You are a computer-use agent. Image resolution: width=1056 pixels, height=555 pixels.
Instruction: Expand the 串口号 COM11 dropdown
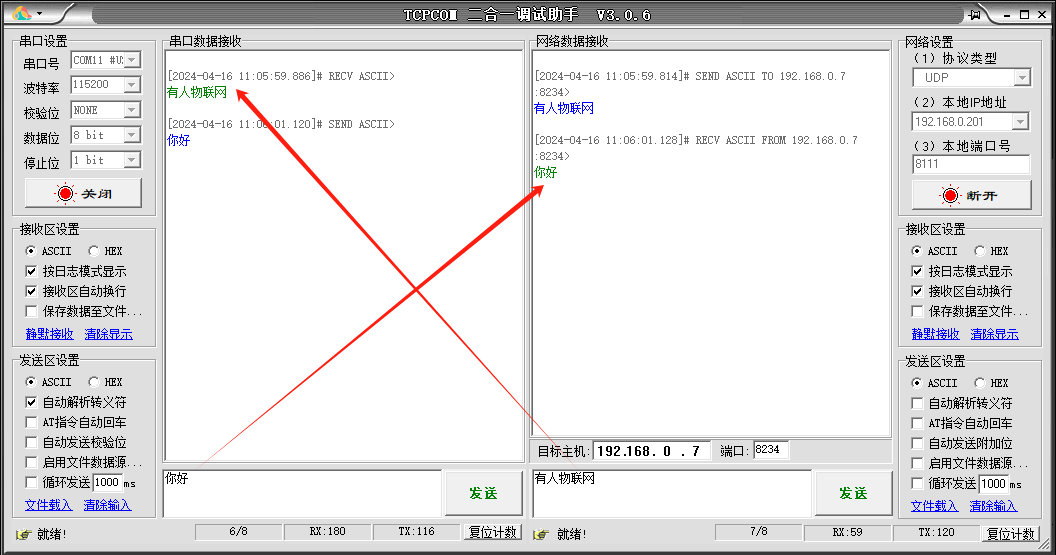(x=132, y=60)
